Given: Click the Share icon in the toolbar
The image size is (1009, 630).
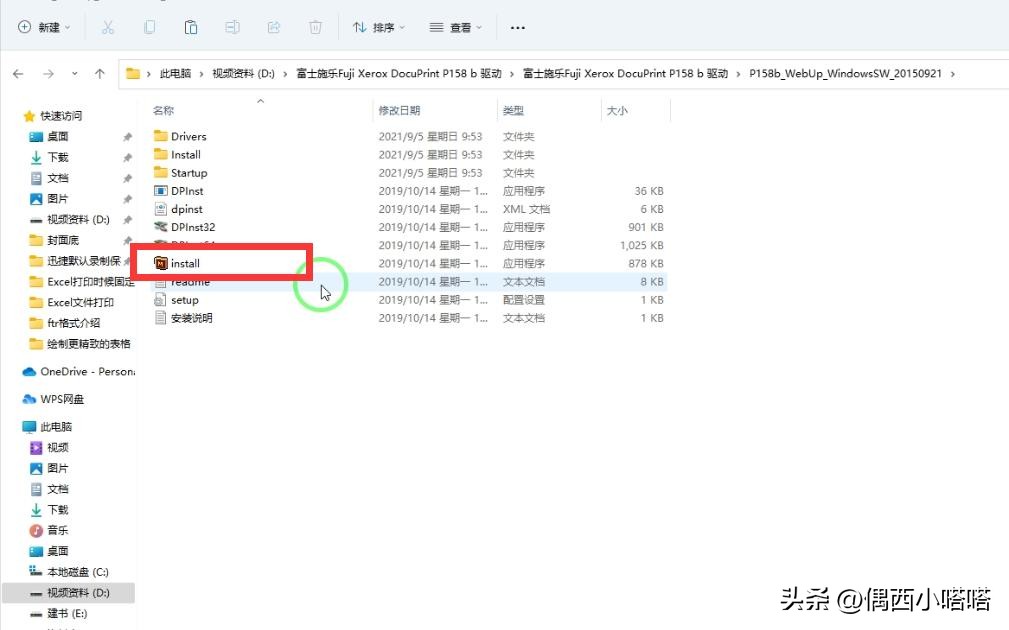Looking at the screenshot, I should pyautogui.click(x=272, y=27).
